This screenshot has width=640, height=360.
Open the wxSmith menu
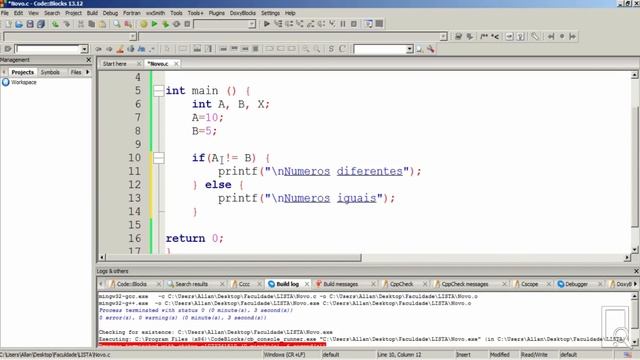pyautogui.click(x=156, y=13)
